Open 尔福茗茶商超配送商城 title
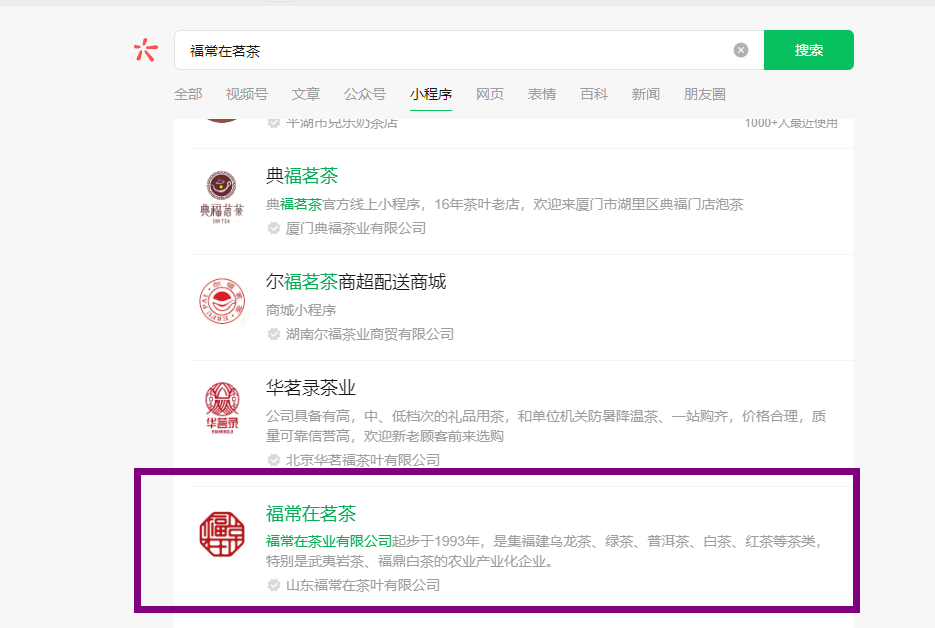Image resolution: width=935 pixels, height=628 pixels. [355, 281]
